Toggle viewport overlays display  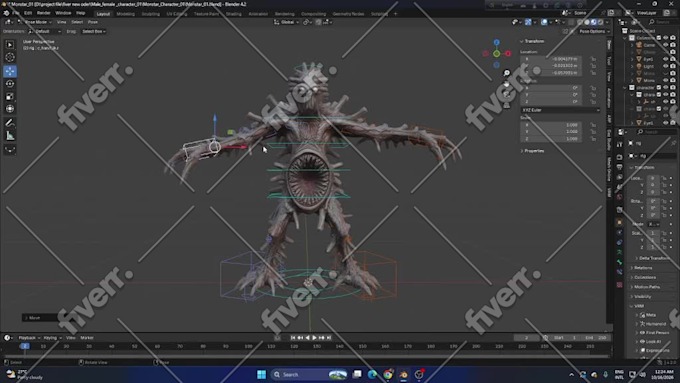tap(544, 22)
